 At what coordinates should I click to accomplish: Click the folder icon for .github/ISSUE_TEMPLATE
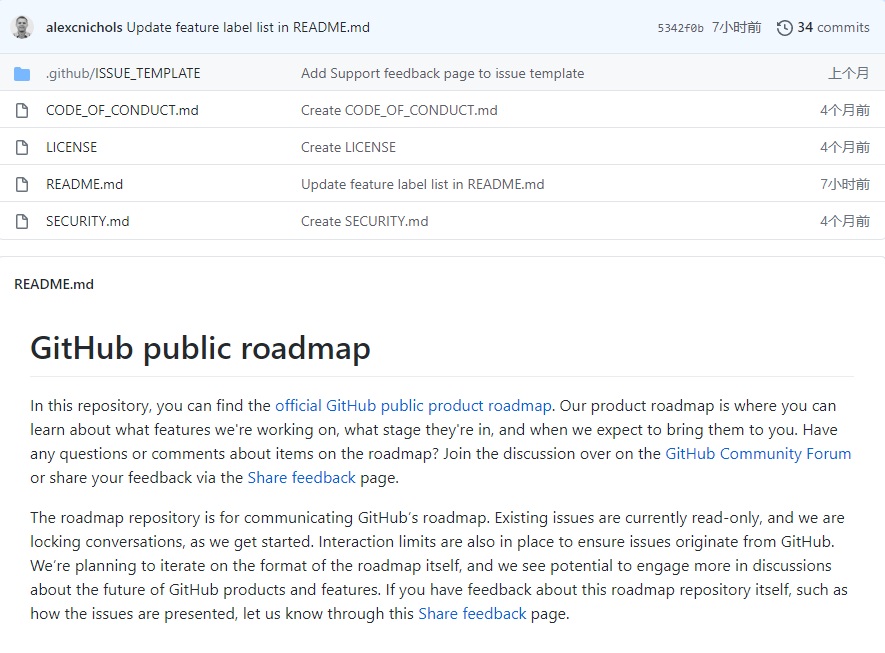(22, 73)
